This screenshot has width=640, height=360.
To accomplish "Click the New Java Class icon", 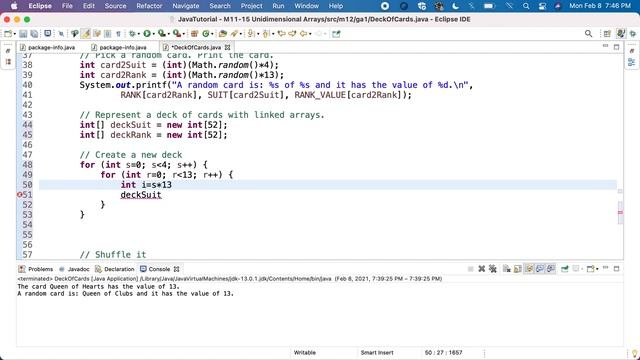I will (206, 34).
